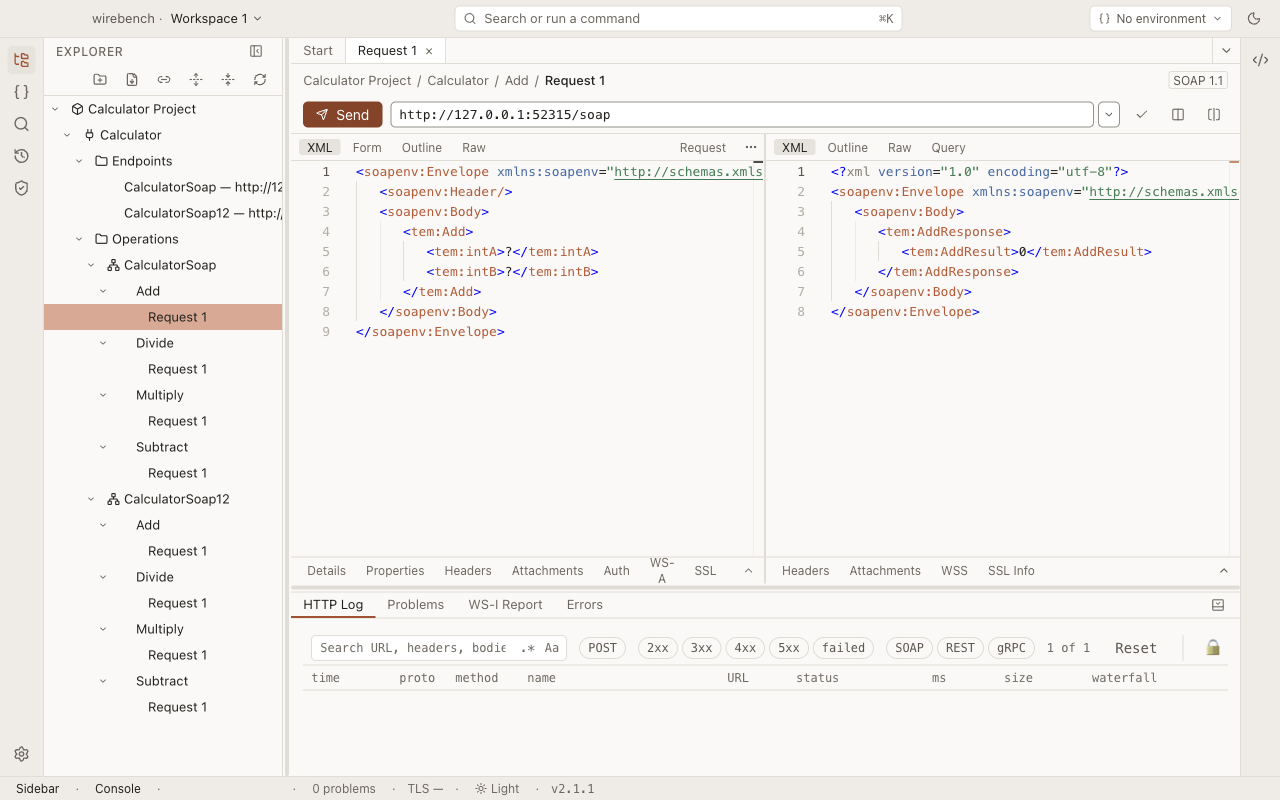The height and width of the screenshot is (800, 1280).
Task: Click the Calculator Project cube icon
Action: (x=77, y=109)
